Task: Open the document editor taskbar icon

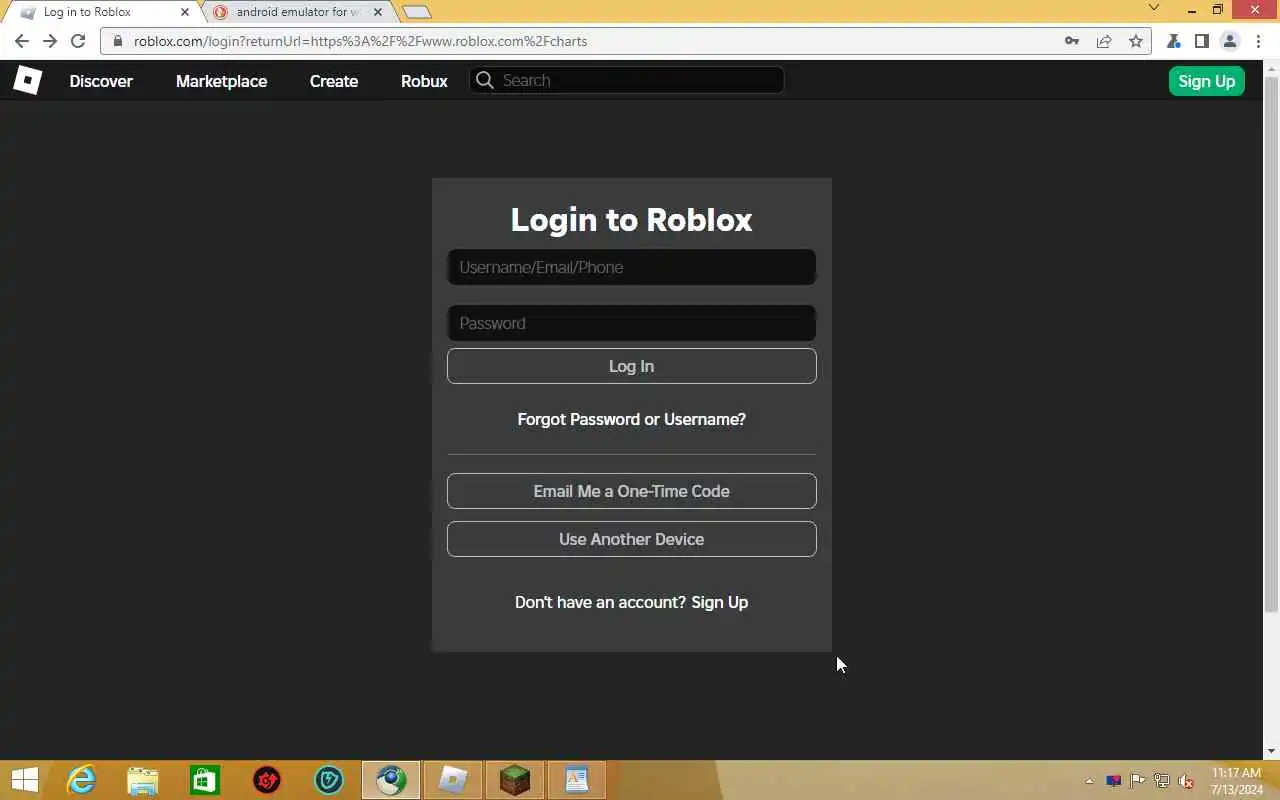Action: pyautogui.click(x=577, y=780)
